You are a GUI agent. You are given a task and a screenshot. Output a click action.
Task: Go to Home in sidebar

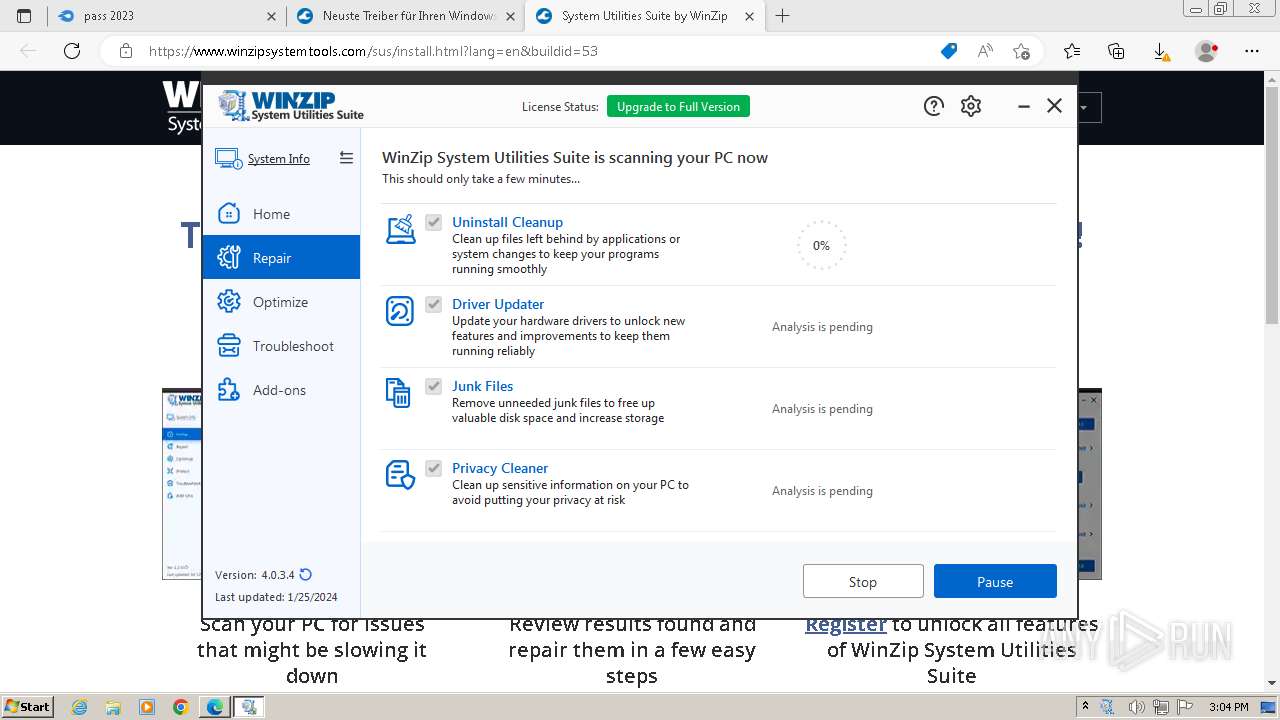click(x=281, y=214)
